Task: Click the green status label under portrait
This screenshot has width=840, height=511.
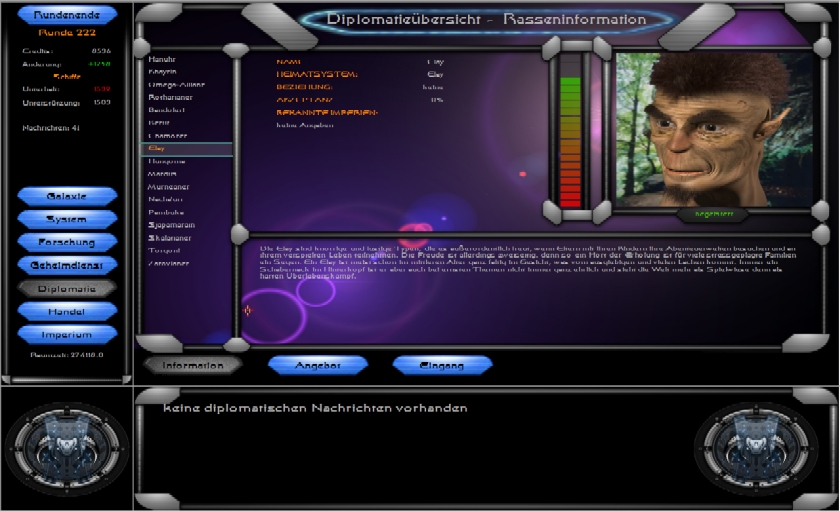Action: click(713, 214)
